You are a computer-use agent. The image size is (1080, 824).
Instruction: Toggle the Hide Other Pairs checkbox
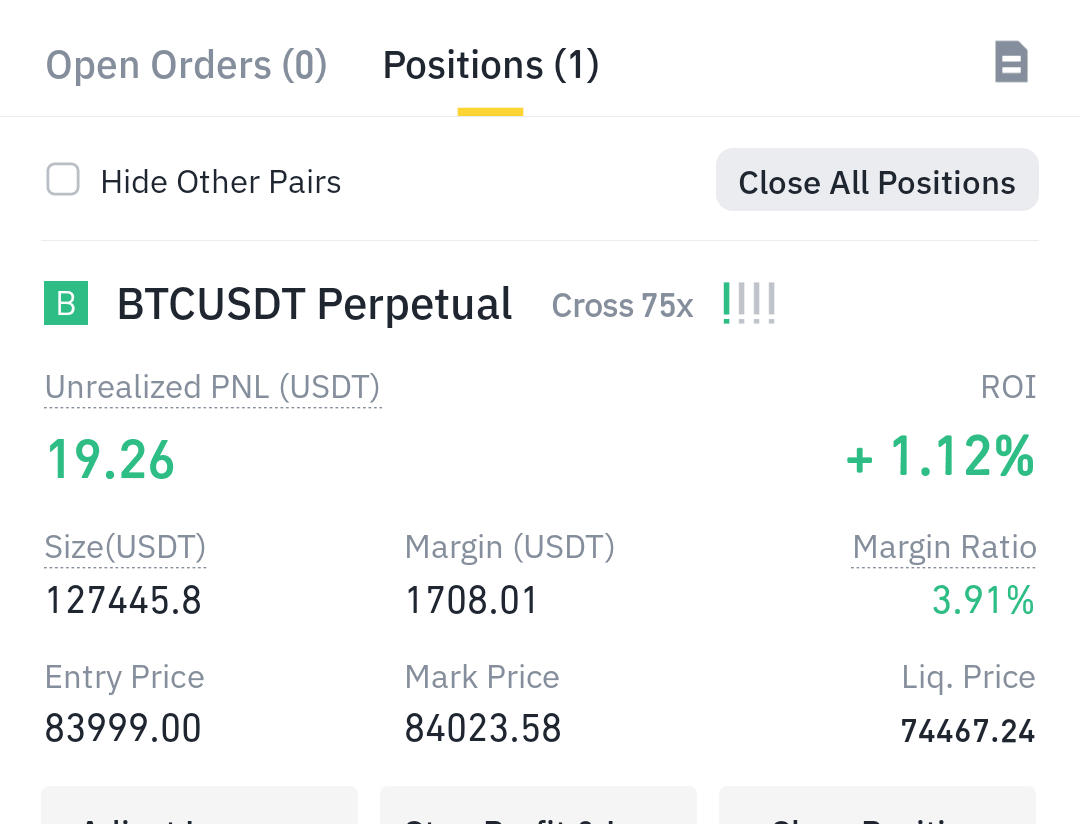click(x=63, y=179)
